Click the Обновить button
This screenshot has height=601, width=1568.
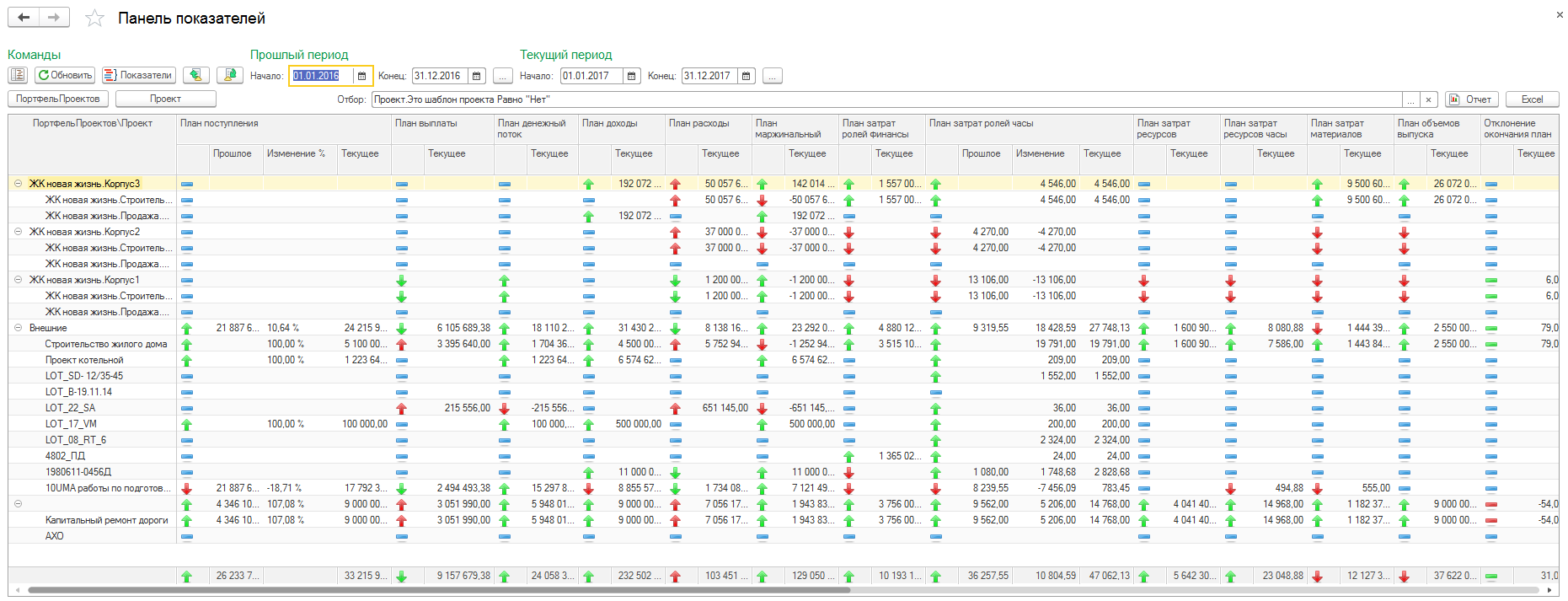[65, 75]
